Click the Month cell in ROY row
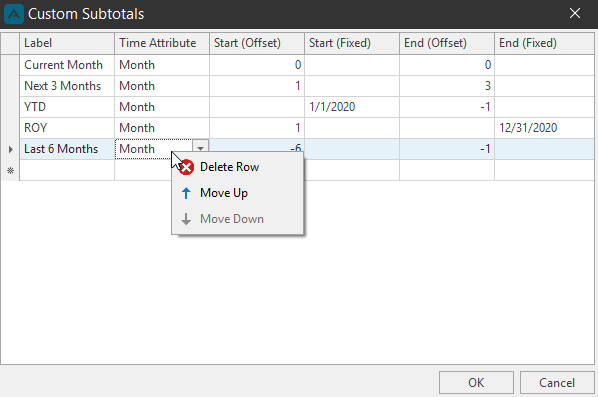Image resolution: width=598 pixels, height=397 pixels. click(162, 128)
